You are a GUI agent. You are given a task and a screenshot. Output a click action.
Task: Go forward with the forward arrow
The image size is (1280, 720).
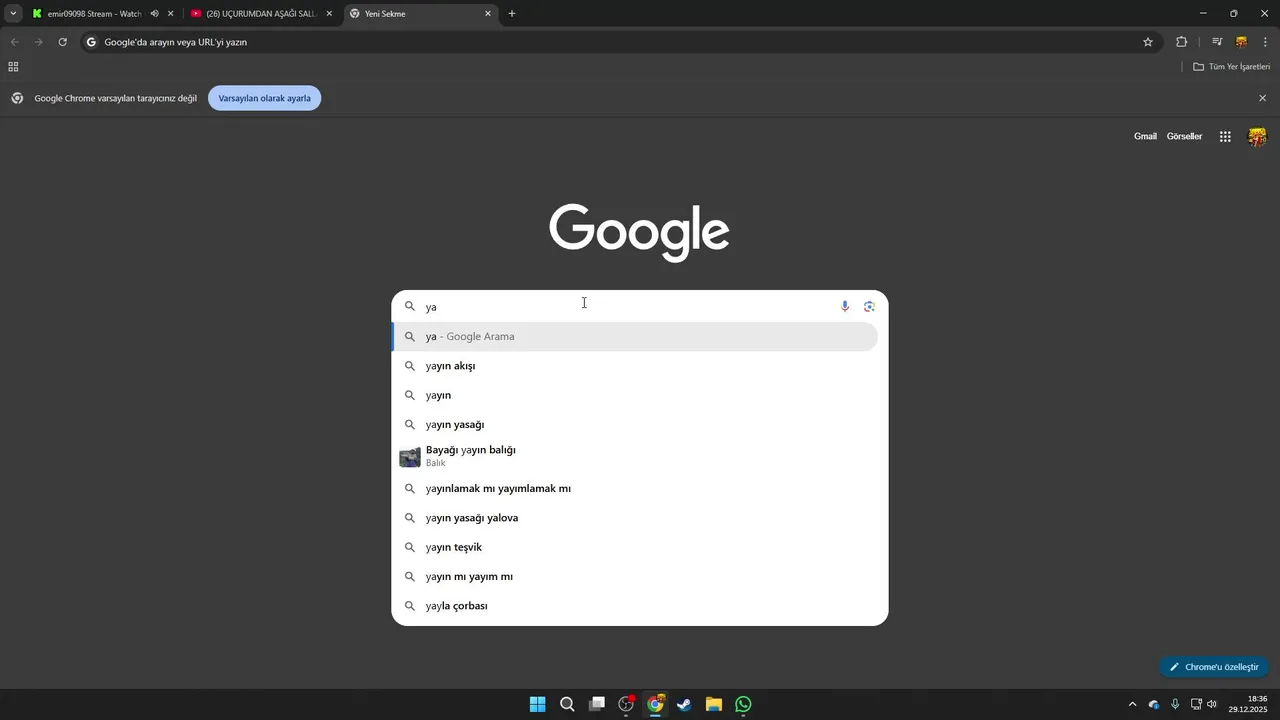(x=38, y=42)
